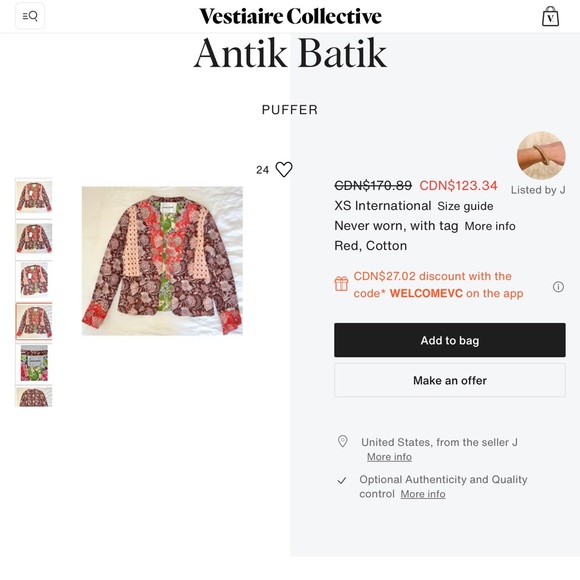Image resolution: width=580 pixels, height=580 pixels.
Task: Like the item with the heart icon
Action: click(x=284, y=169)
